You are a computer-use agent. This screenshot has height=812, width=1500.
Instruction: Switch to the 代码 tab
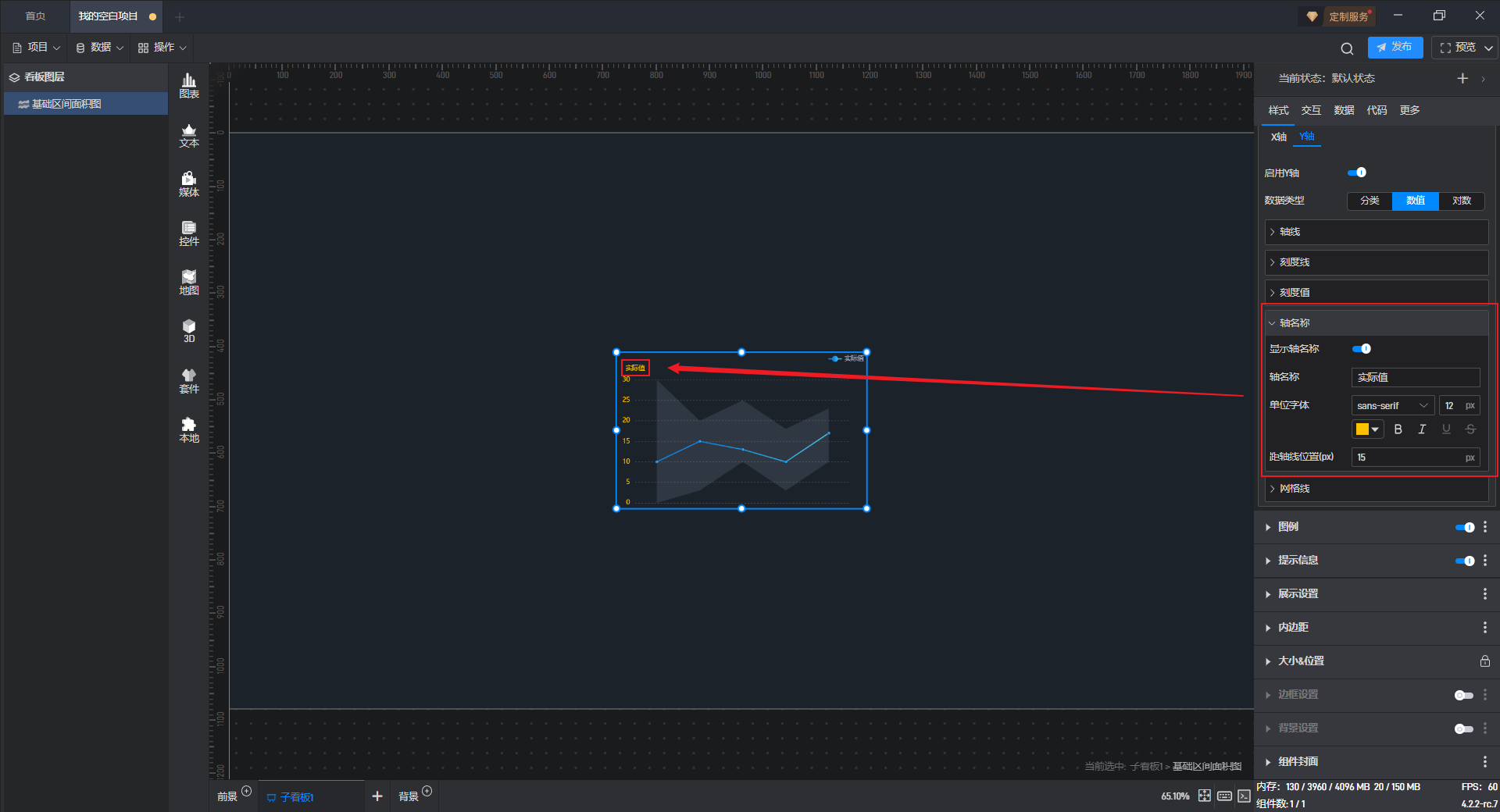coord(1377,110)
